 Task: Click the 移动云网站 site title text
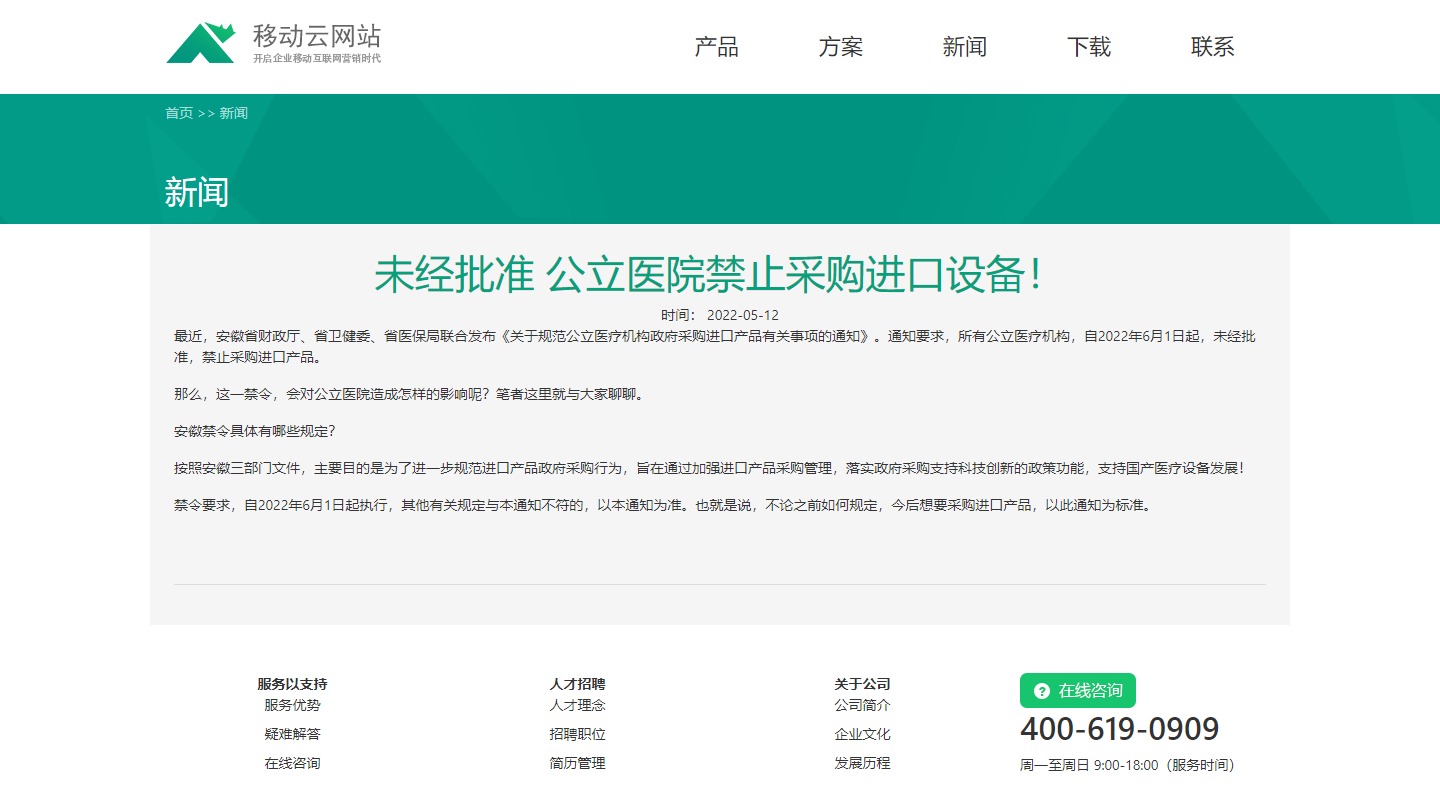click(316, 37)
